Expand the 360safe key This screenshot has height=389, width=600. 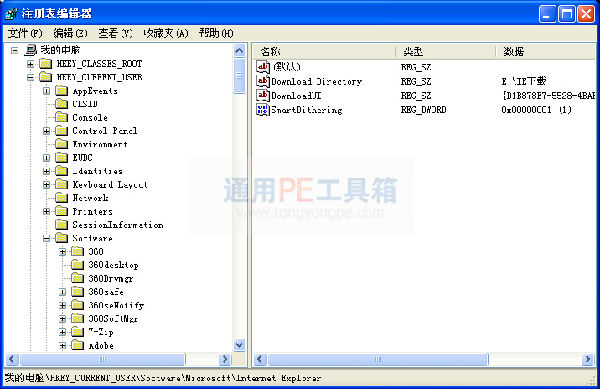point(62,292)
